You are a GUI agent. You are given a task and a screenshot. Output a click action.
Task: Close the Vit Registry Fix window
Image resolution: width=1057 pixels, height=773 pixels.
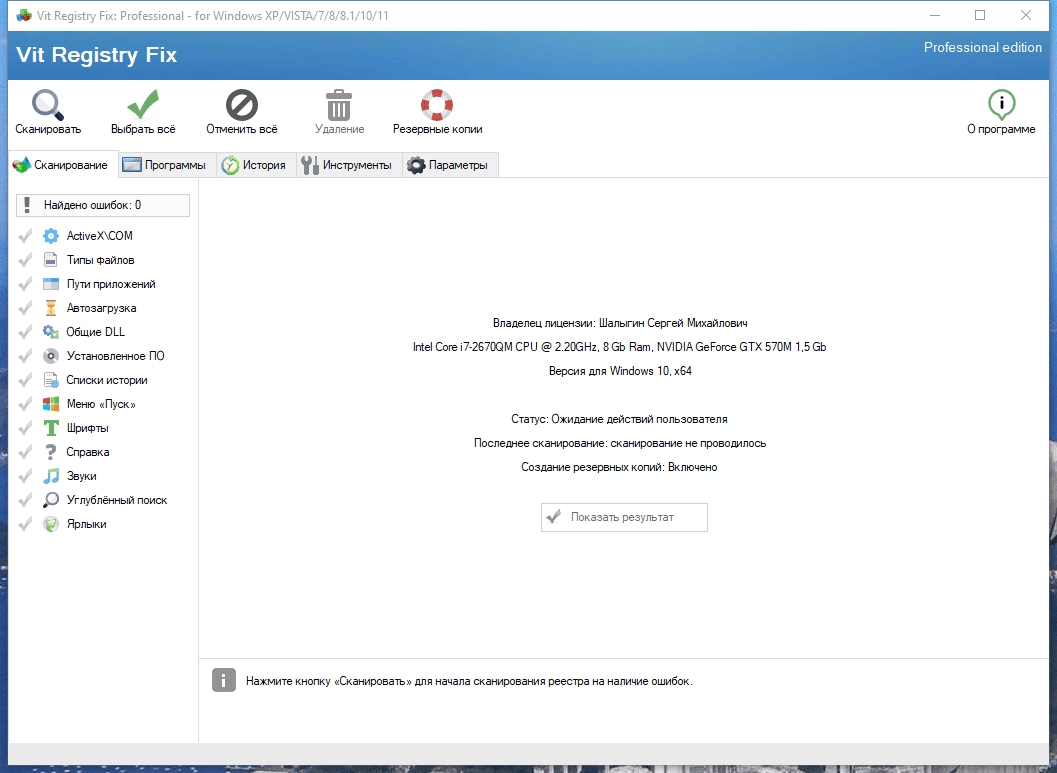click(1026, 15)
